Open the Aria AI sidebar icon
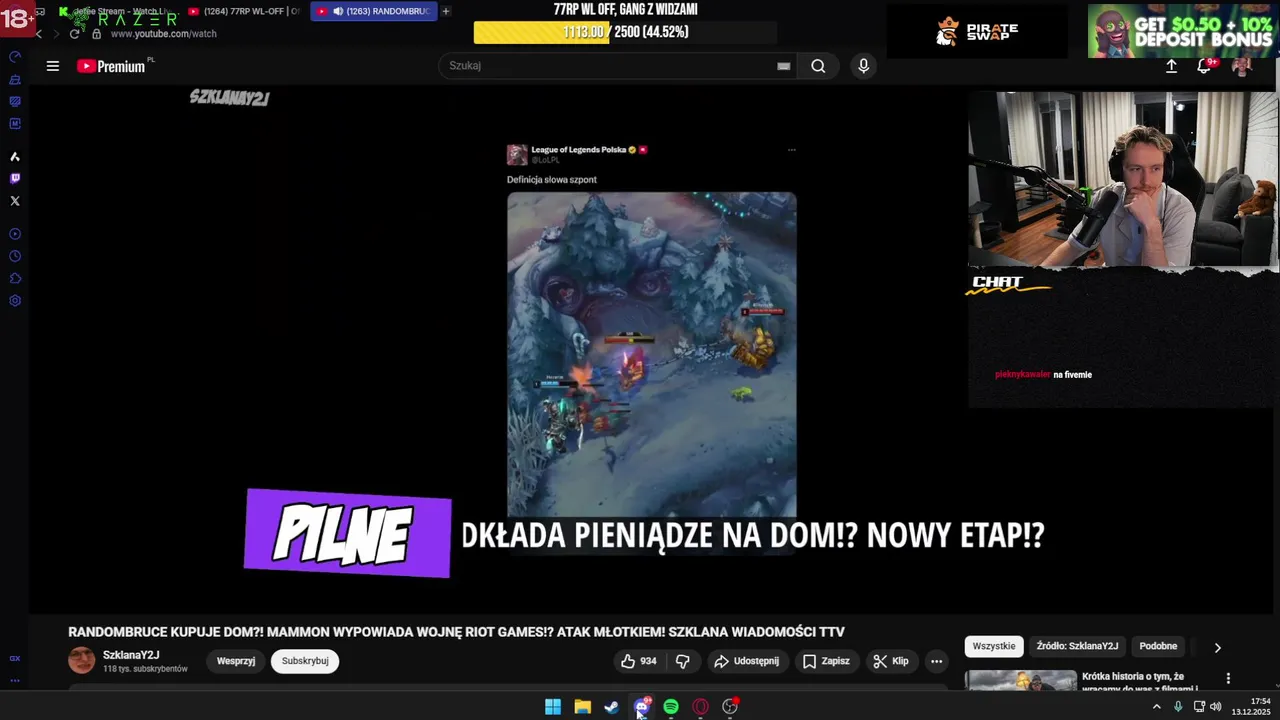The image size is (1280, 720). click(x=15, y=157)
